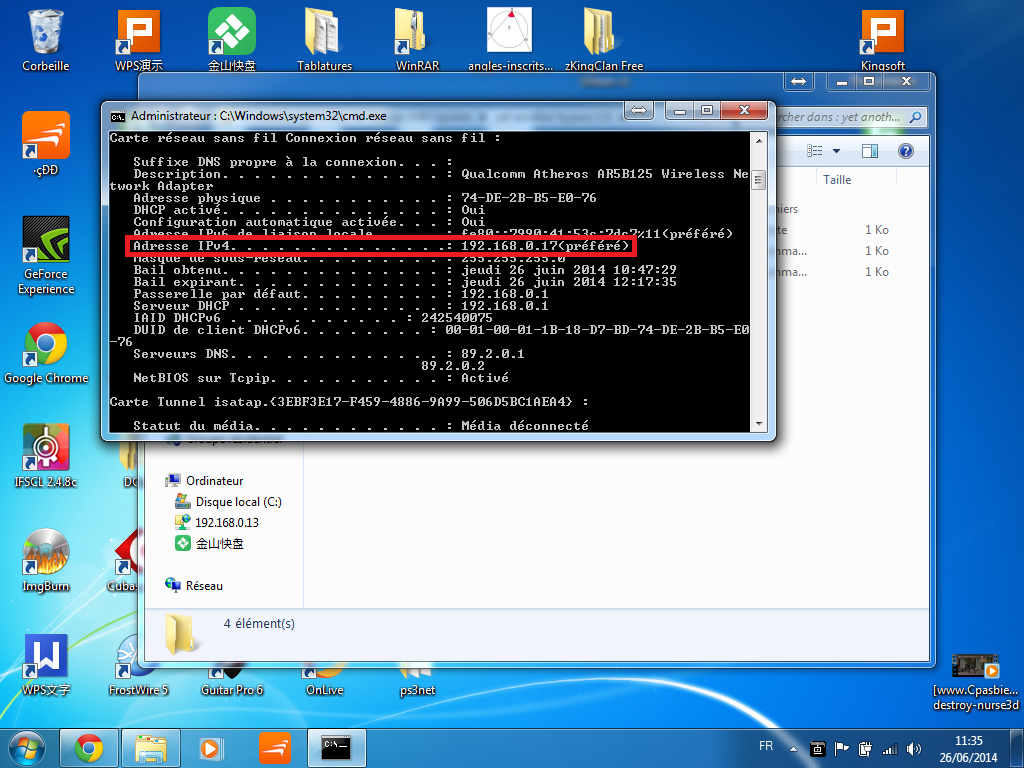
Task: Click the volume speaker tray icon
Action: point(911,748)
